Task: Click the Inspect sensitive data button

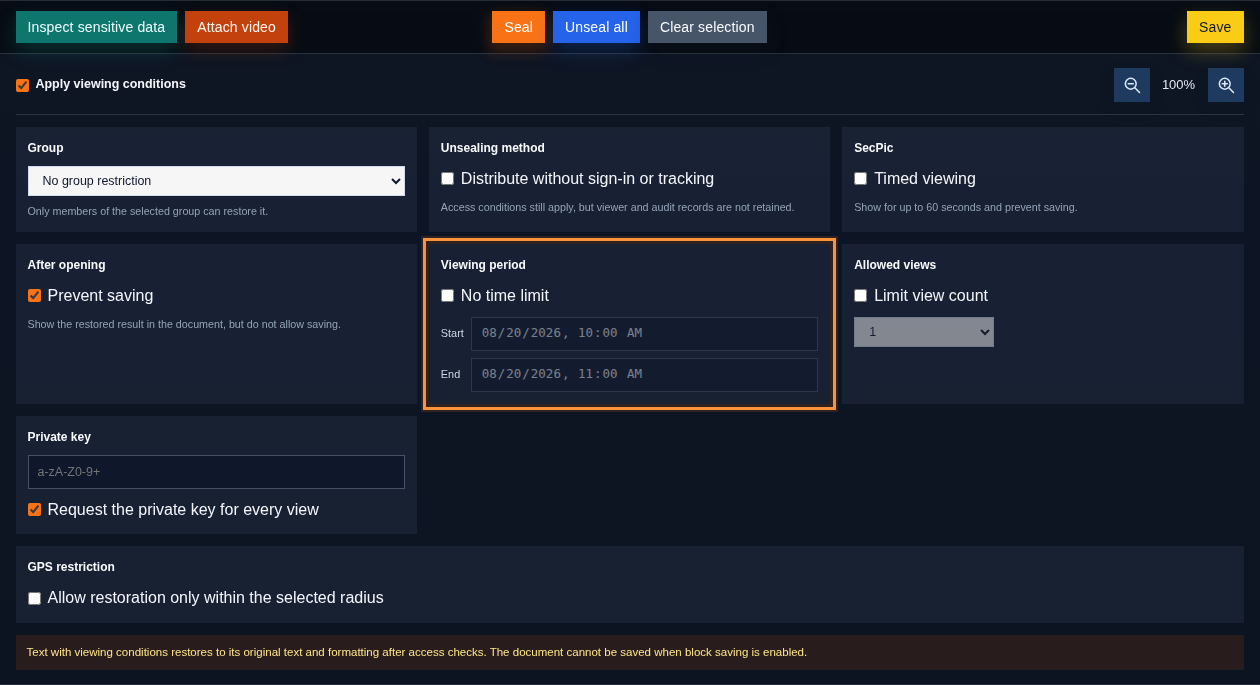Action: [x=96, y=27]
